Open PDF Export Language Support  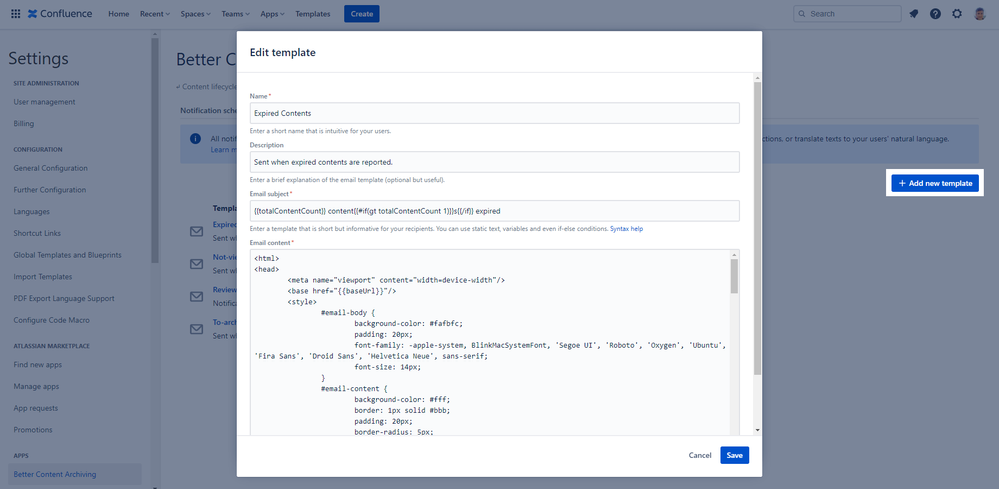coord(64,298)
